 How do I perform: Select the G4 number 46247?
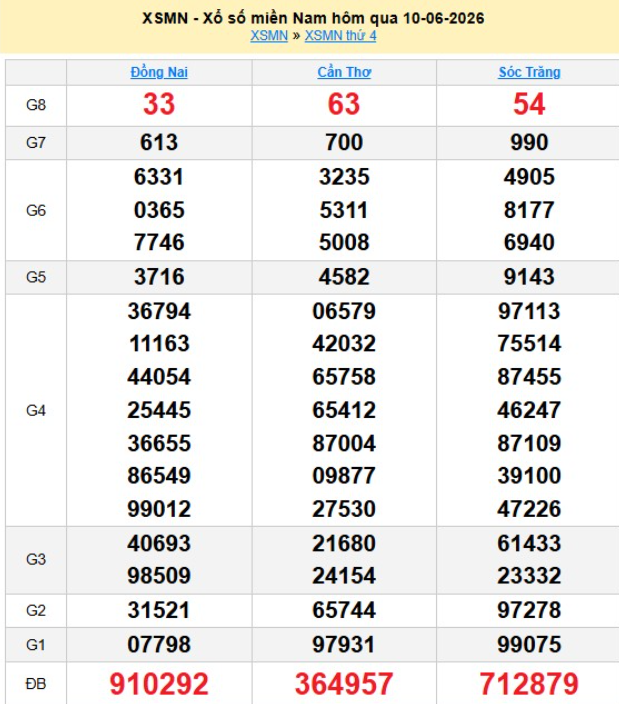click(529, 410)
